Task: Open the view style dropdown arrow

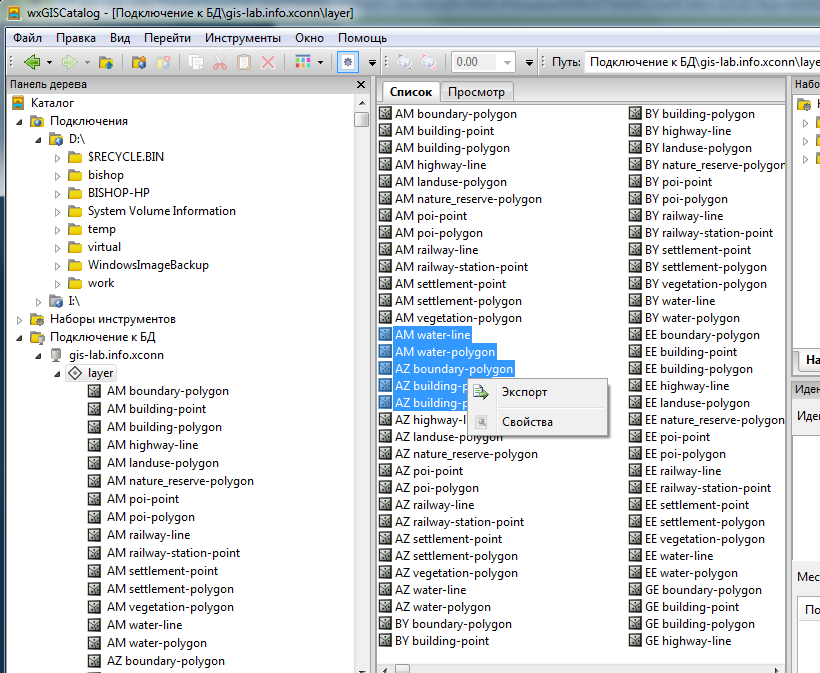Action: [x=320, y=63]
